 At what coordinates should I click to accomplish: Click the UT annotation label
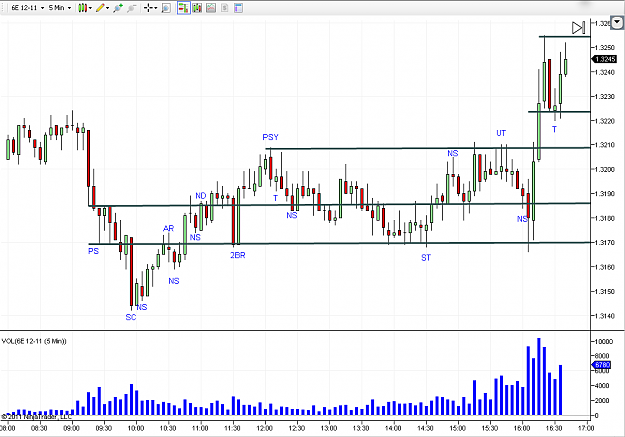(501, 133)
